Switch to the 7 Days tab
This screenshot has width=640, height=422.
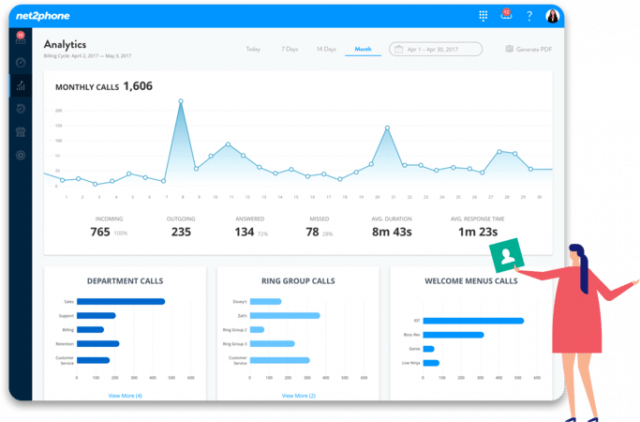[288, 48]
